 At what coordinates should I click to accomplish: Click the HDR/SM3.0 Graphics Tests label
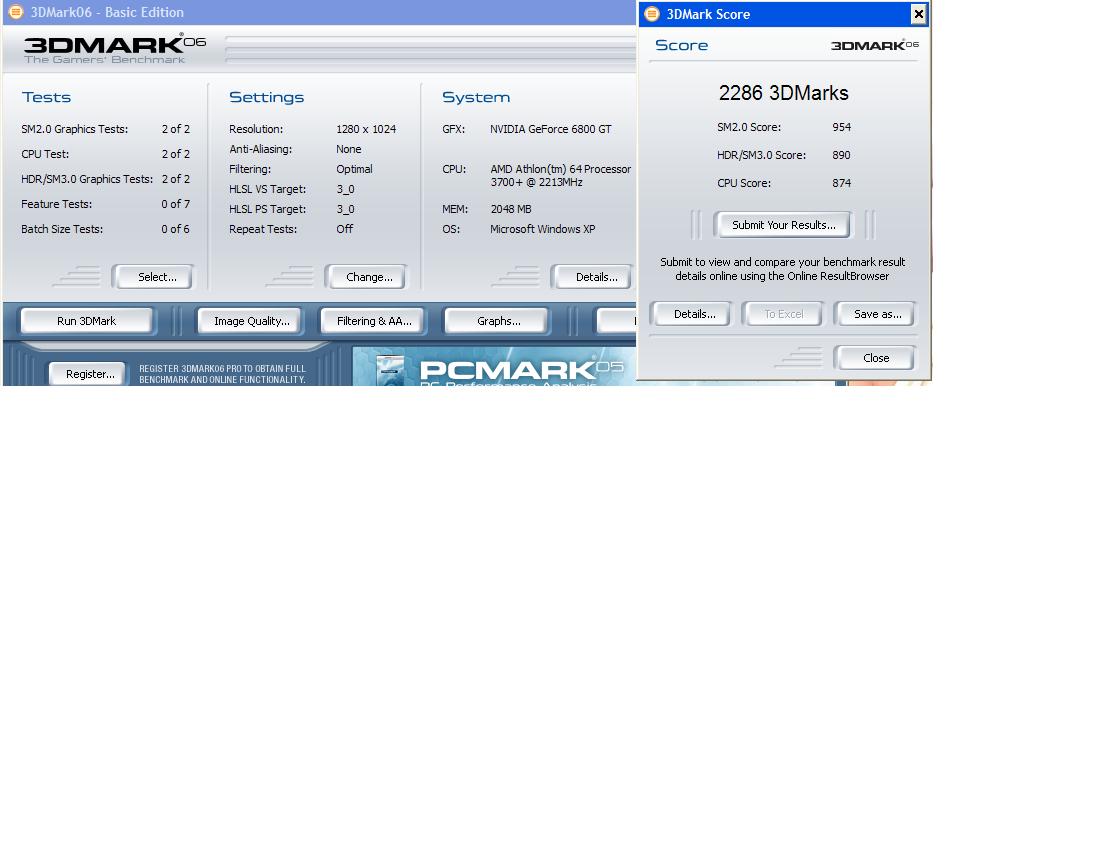coord(87,179)
